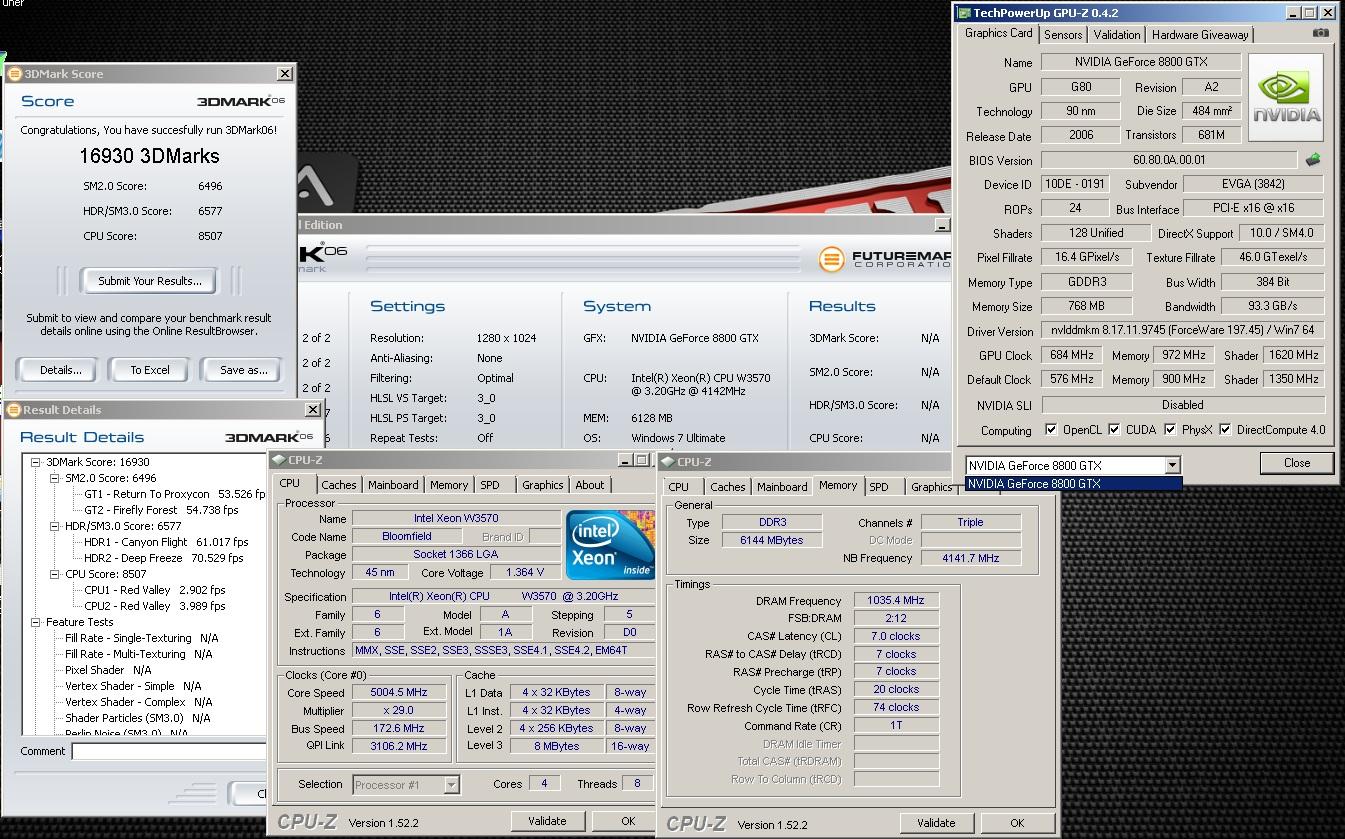Click the Result Details window title icon
1345x839 pixels.
click(x=14, y=410)
